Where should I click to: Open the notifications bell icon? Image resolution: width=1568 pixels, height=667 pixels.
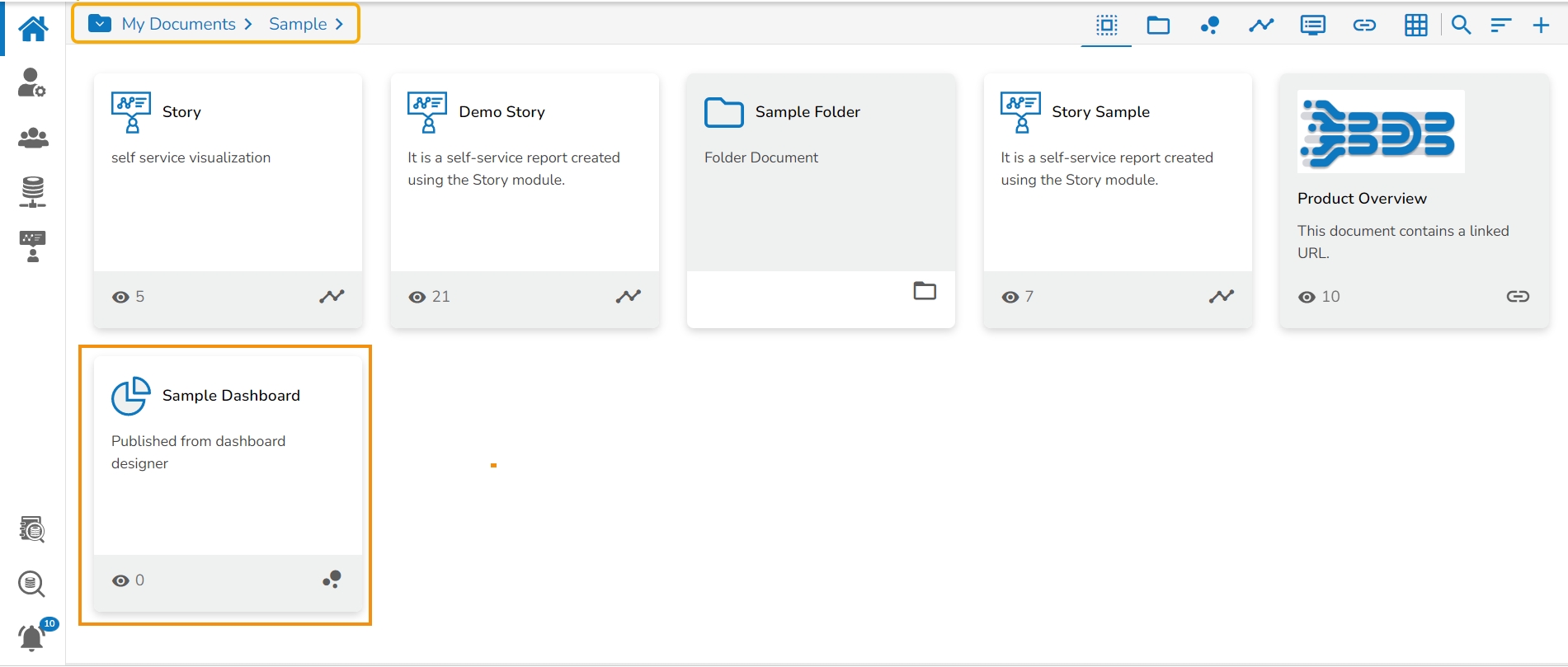coord(32,637)
